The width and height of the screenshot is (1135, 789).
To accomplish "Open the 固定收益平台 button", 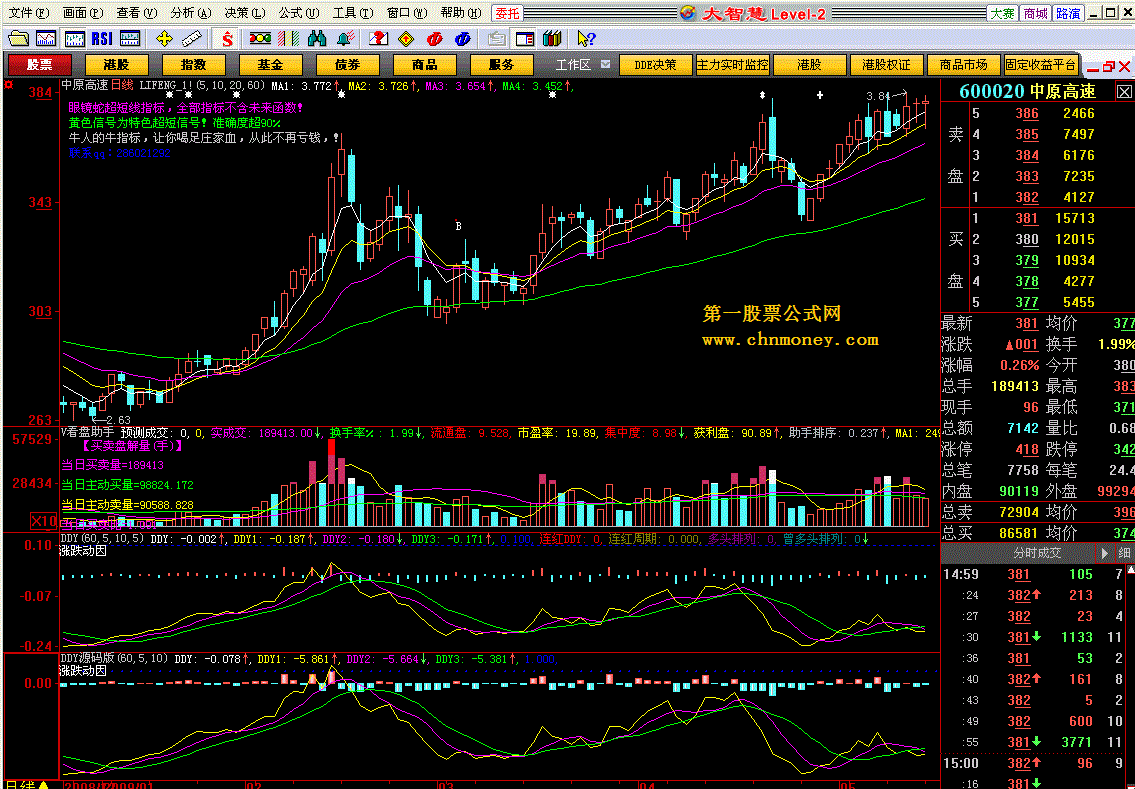I will pyautogui.click(x=1040, y=64).
